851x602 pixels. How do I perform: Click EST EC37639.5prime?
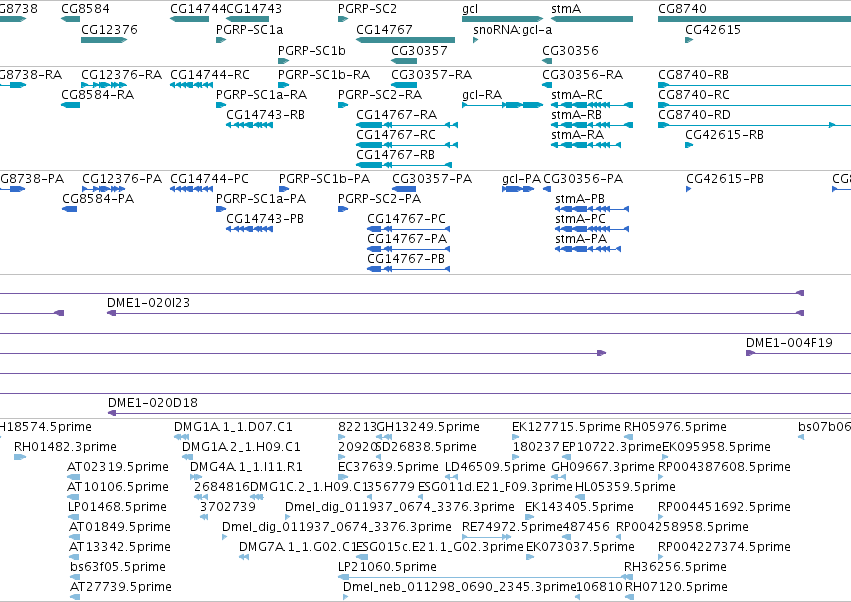(388, 467)
